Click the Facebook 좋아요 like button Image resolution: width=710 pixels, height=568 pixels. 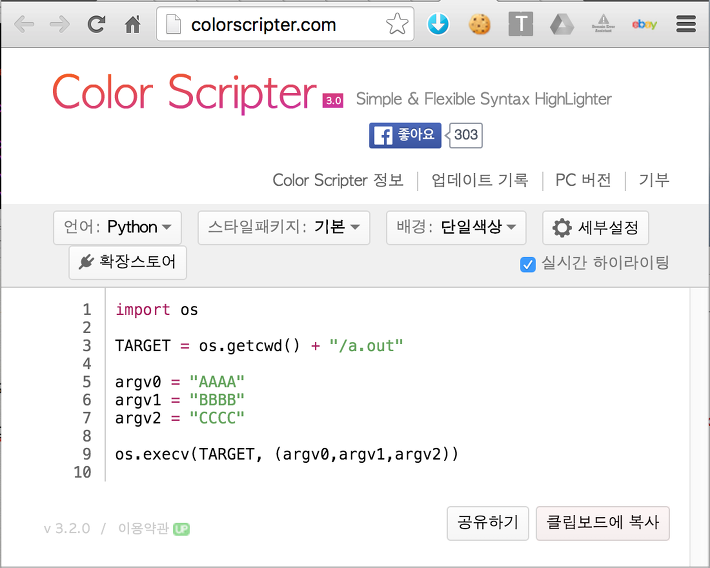pos(405,135)
